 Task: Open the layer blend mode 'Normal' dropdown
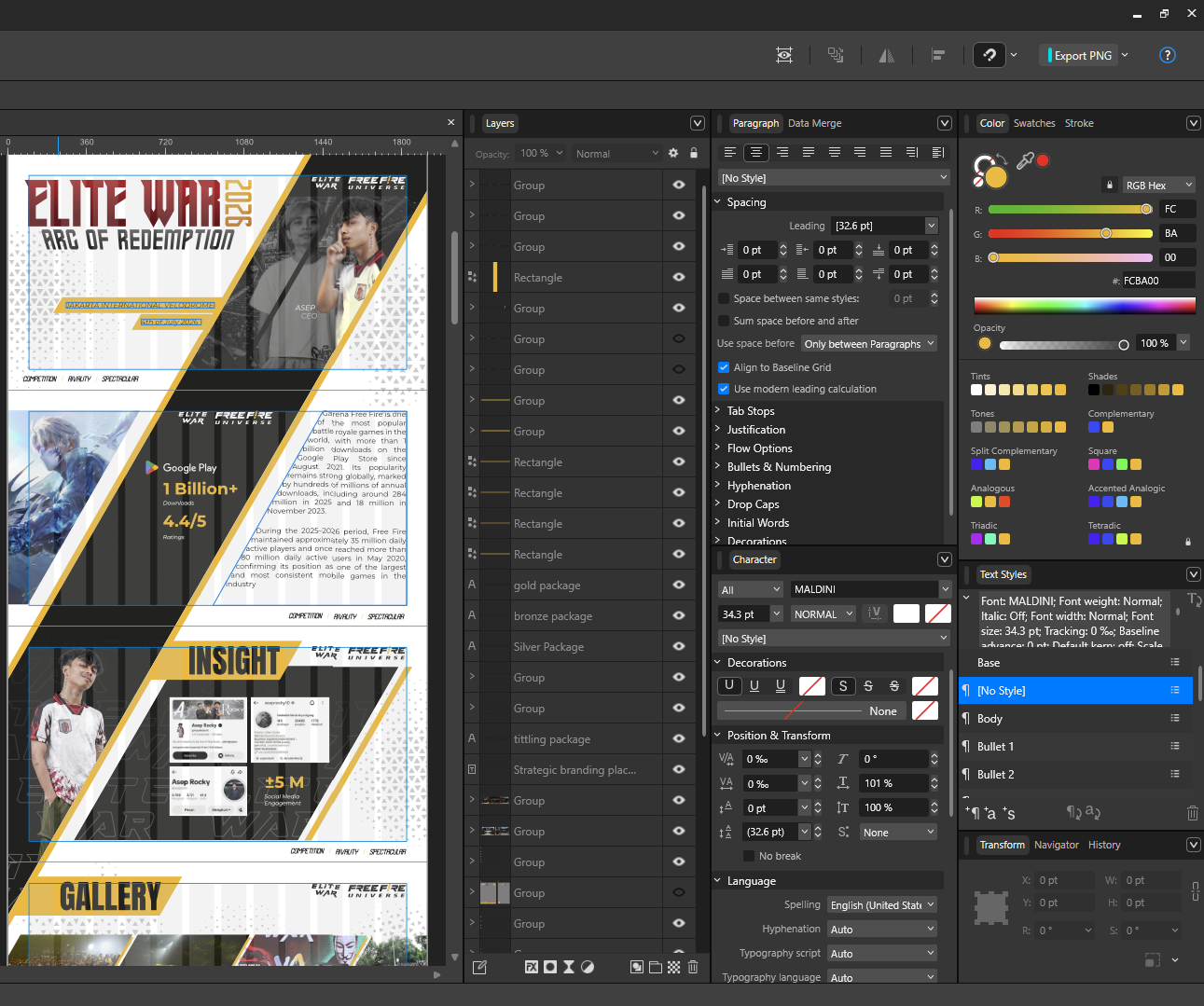[616, 153]
